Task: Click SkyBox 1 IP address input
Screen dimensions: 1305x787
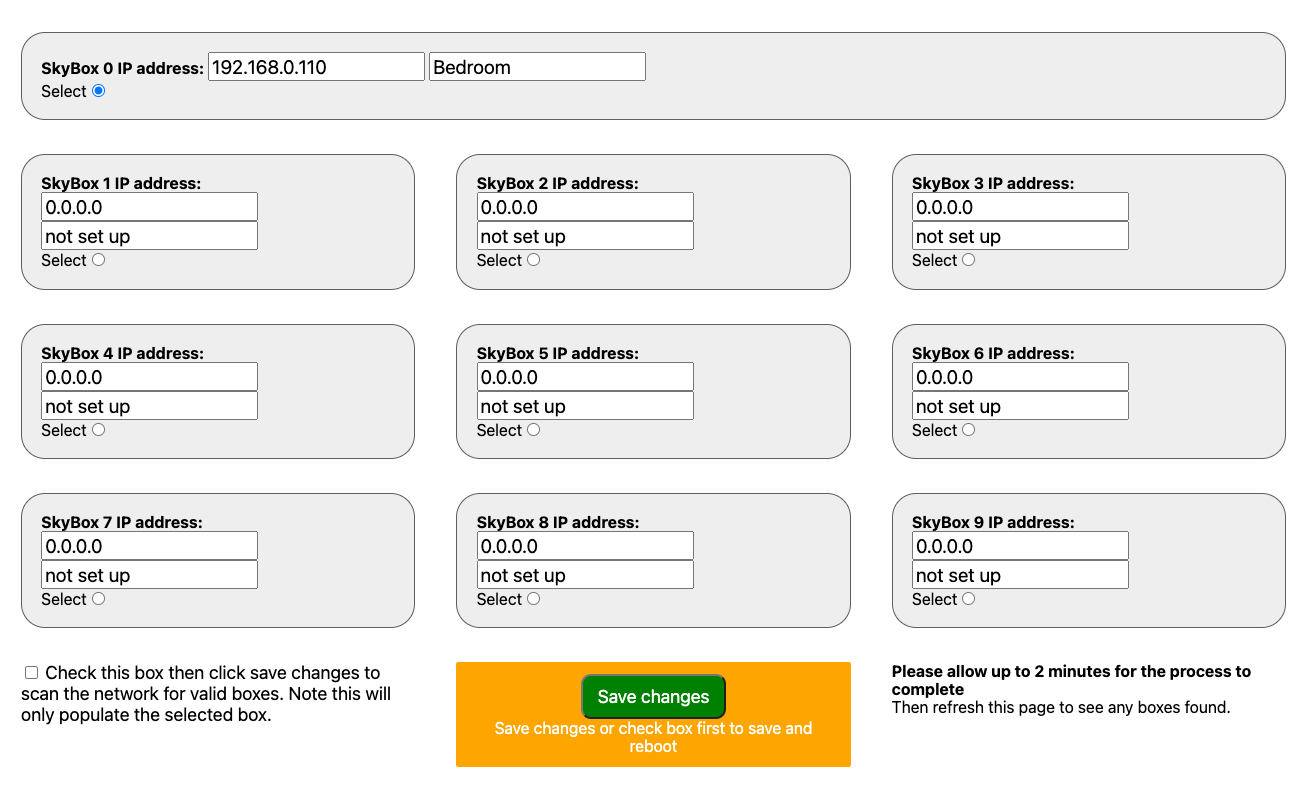Action: (x=149, y=207)
